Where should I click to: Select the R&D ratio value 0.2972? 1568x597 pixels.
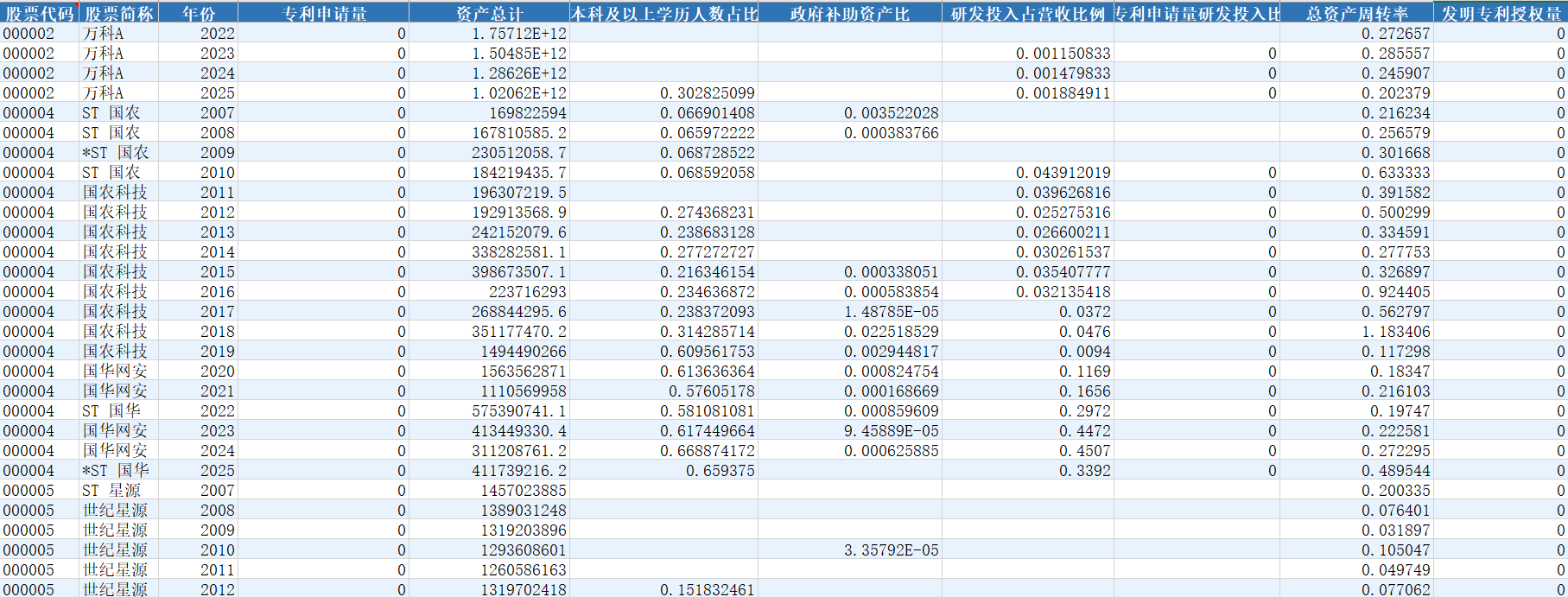(x=1028, y=410)
